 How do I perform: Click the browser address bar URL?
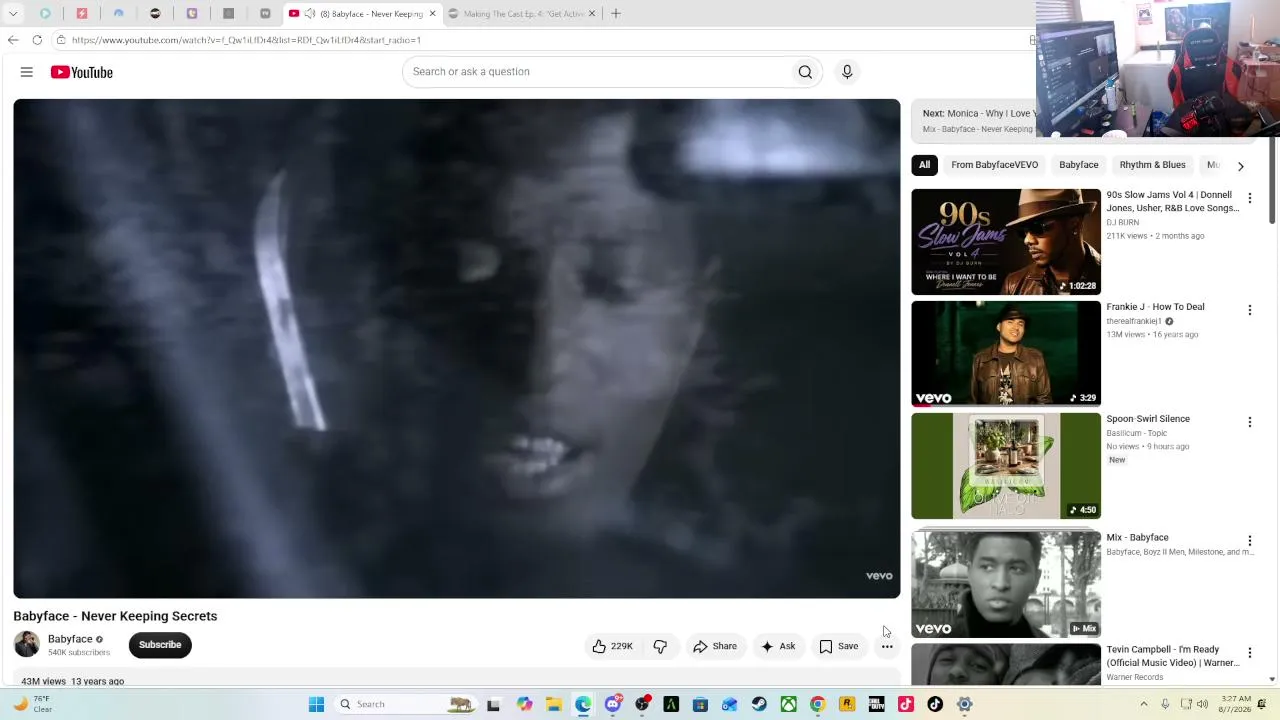[x=246, y=40]
